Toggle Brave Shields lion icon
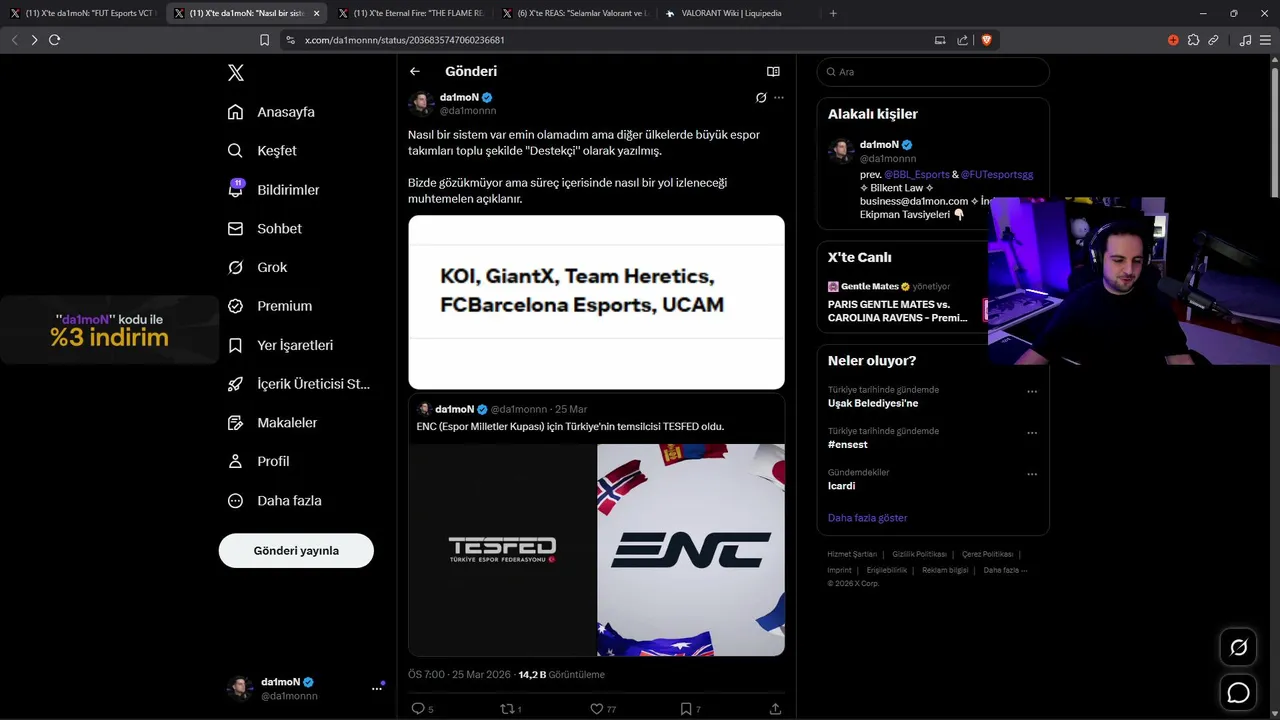The width and height of the screenshot is (1280, 720). [x=986, y=40]
